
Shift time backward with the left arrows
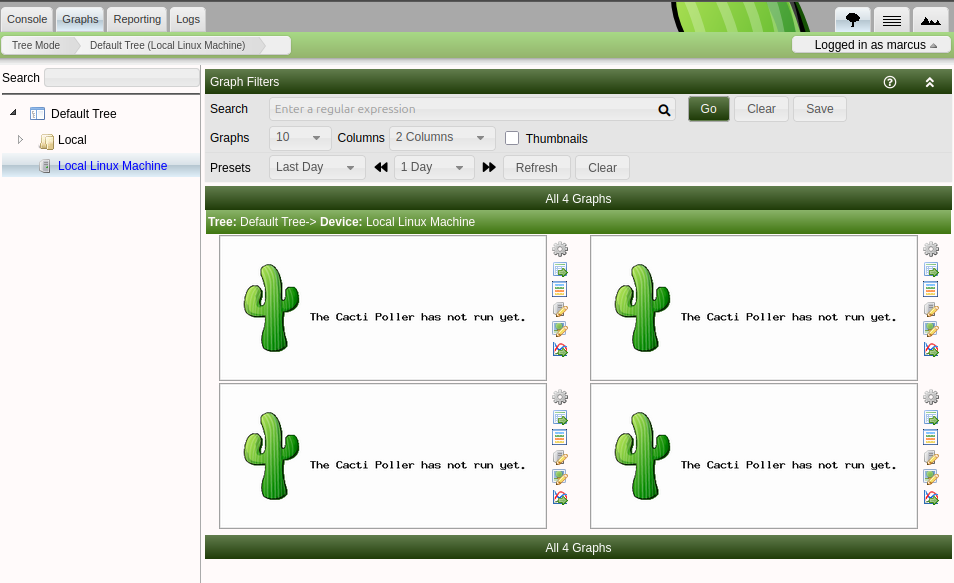pyautogui.click(x=381, y=167)
